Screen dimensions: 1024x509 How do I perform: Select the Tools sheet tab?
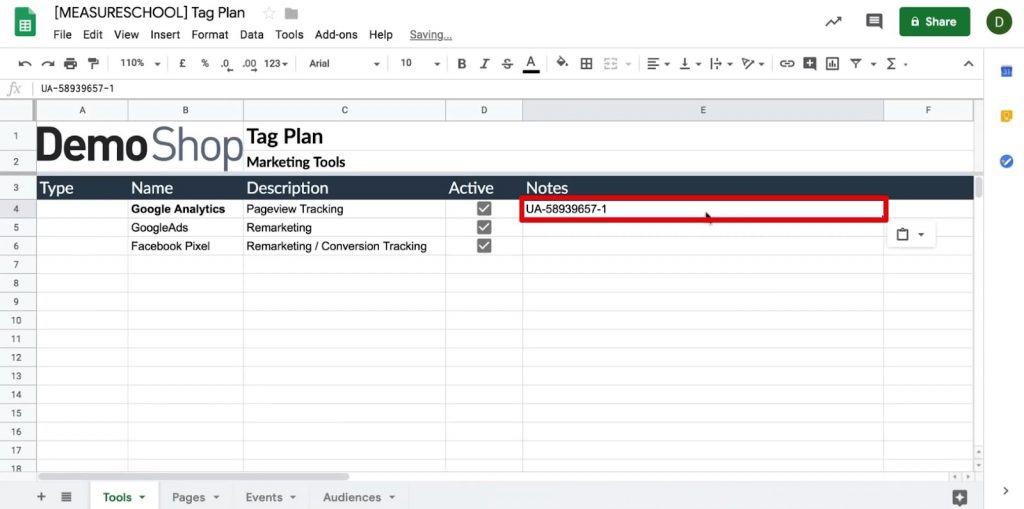click(x=124, y=497)
